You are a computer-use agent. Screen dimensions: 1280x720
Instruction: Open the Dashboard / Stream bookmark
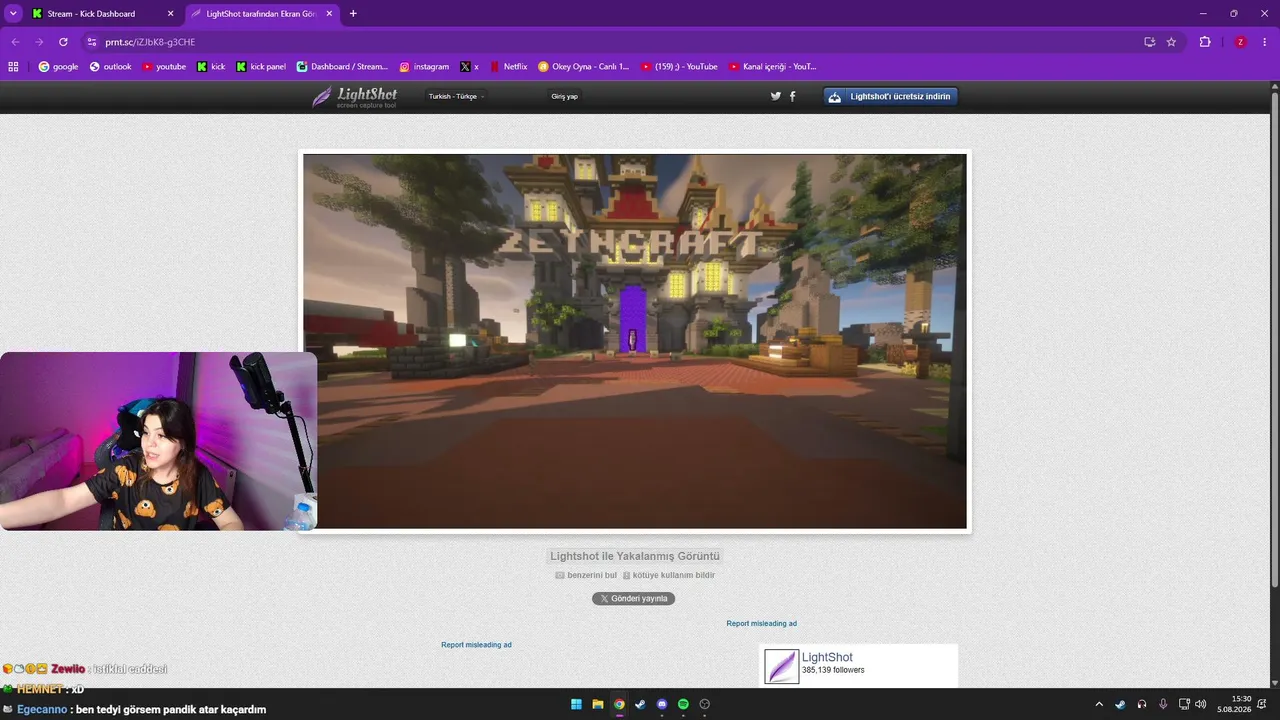(x=342, y=67)
